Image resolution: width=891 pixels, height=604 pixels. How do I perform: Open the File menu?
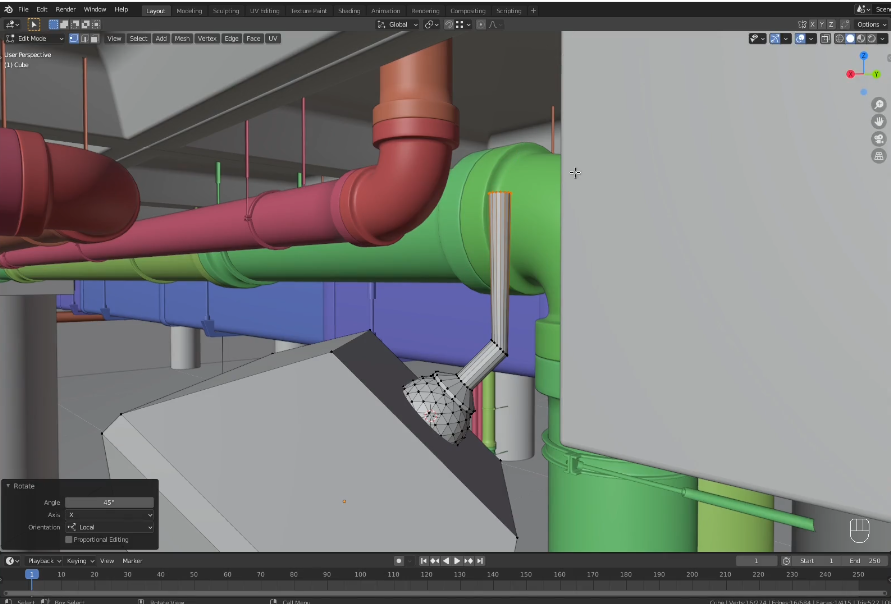[x=23, y=10]
